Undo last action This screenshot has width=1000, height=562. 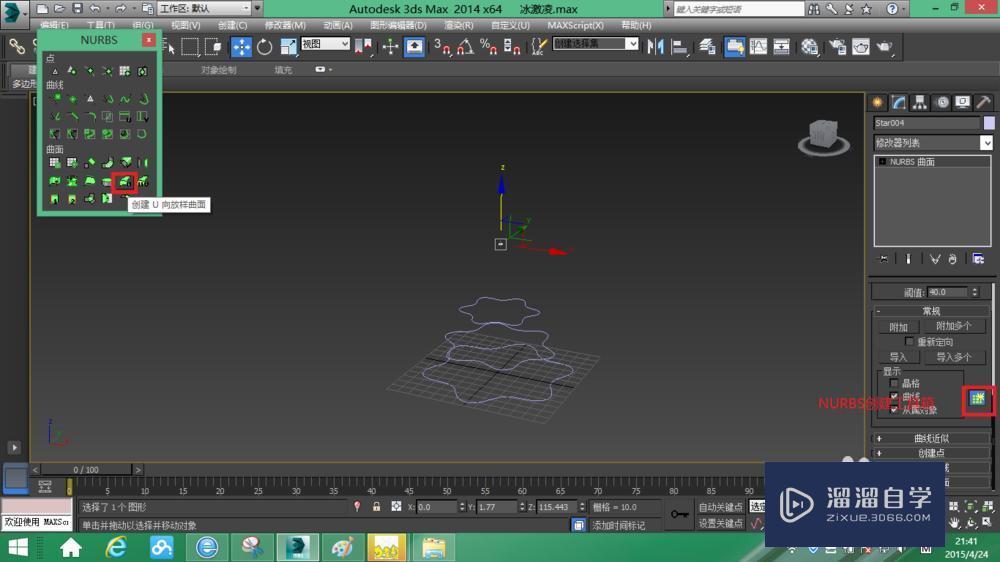[95, 8]
